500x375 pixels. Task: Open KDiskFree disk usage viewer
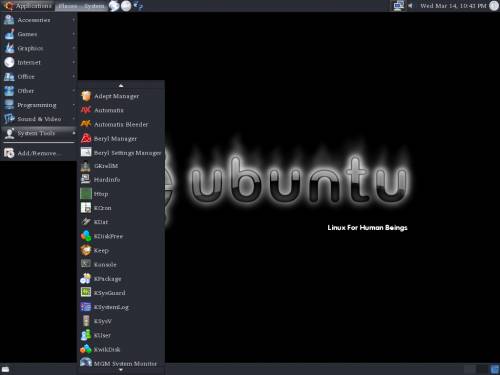click(121, 236)
